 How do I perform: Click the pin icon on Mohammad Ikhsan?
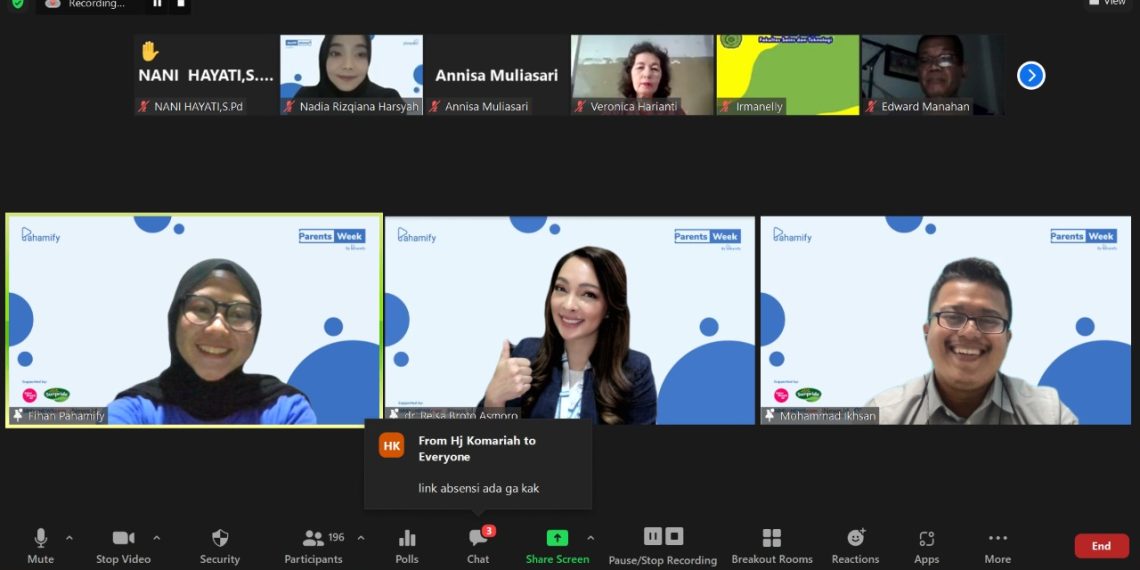click(770, 416)
